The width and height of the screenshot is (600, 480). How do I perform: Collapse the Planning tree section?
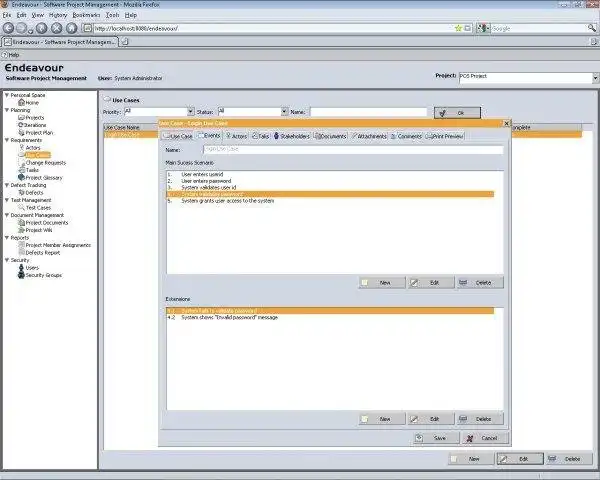point(7,110)
